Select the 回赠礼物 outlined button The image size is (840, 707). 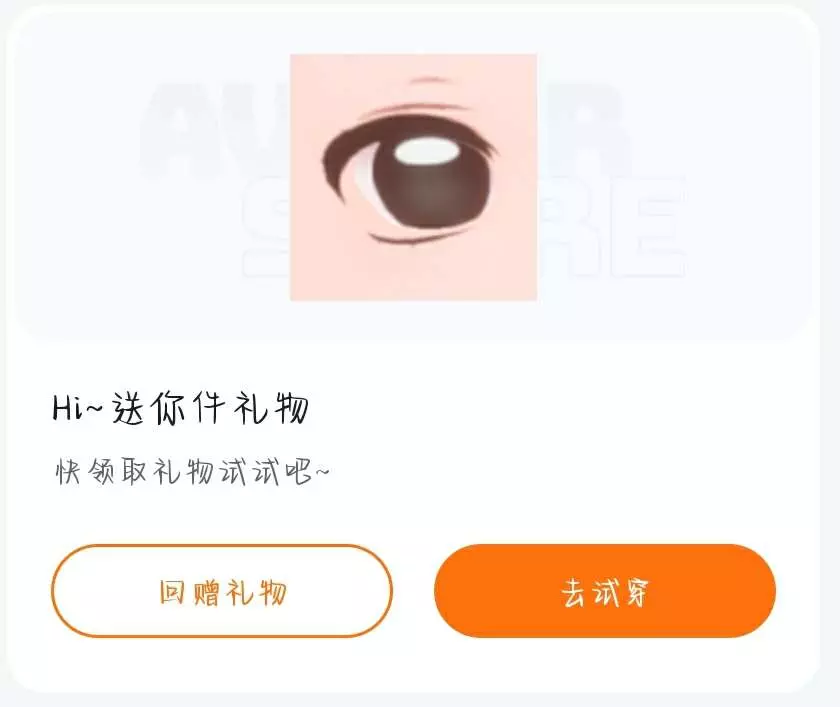coord(222,591)
